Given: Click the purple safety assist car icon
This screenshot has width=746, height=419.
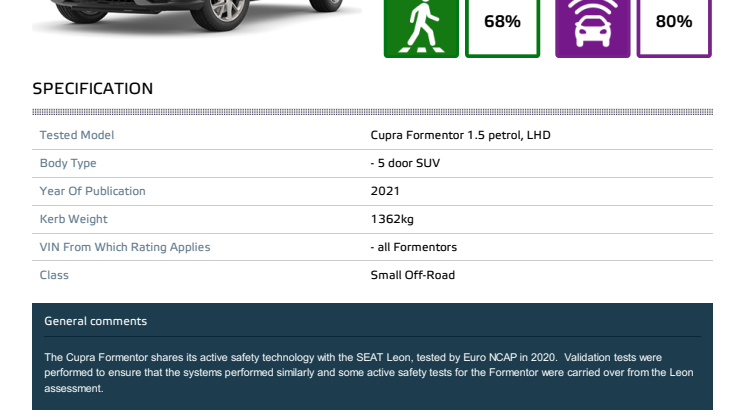Looking at the screenshot, I should tap(592, 29).
